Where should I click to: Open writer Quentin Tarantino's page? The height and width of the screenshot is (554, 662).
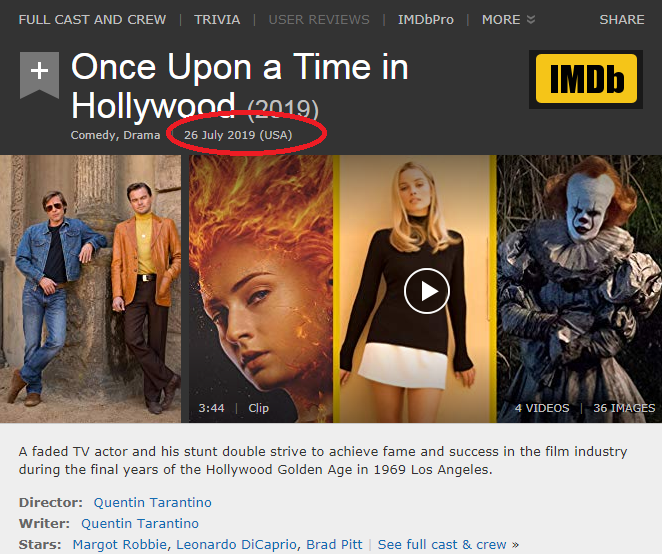pos(140,523)
